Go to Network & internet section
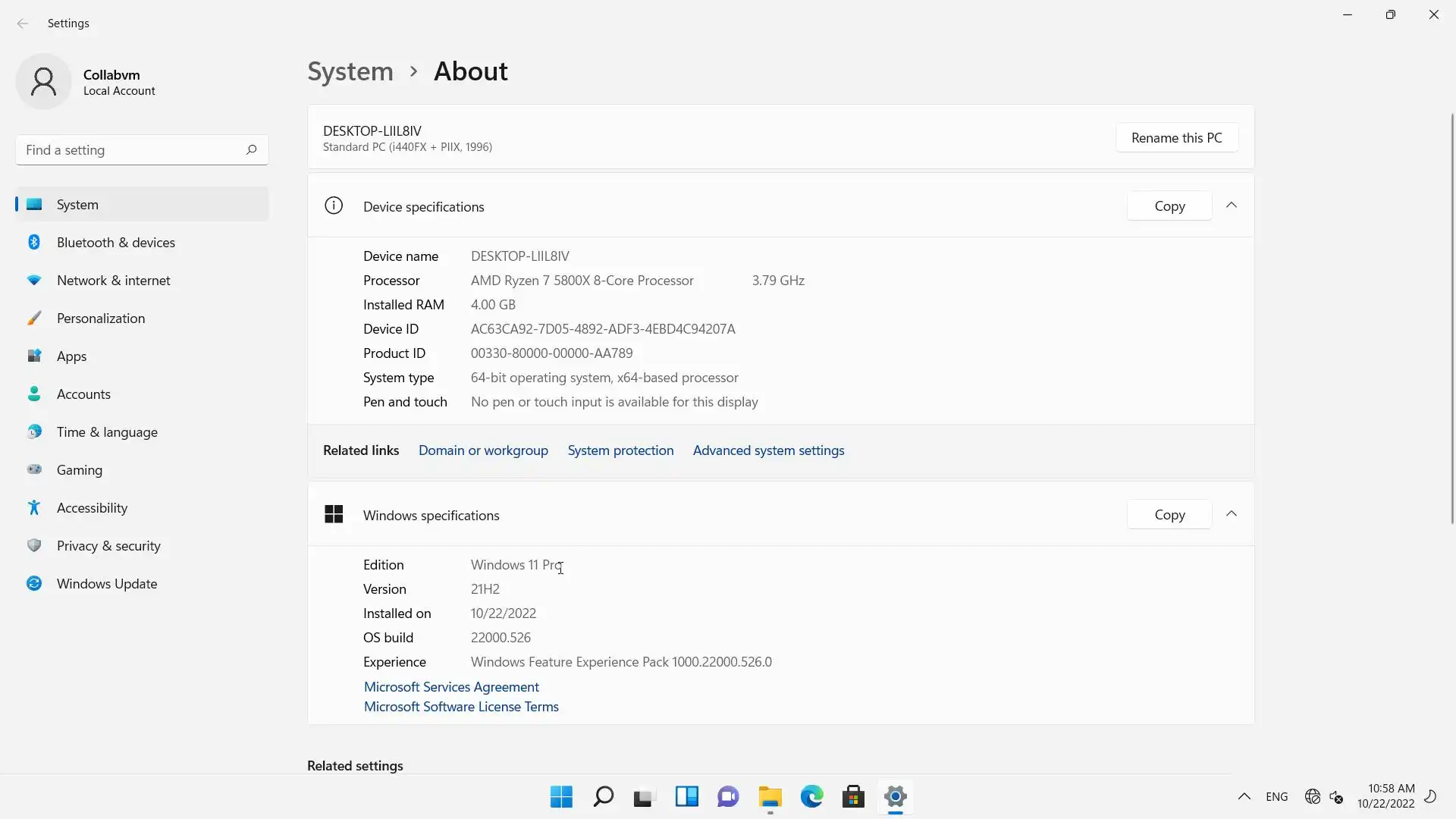The width and height of the screenshot is (1456, 819). 113,281
